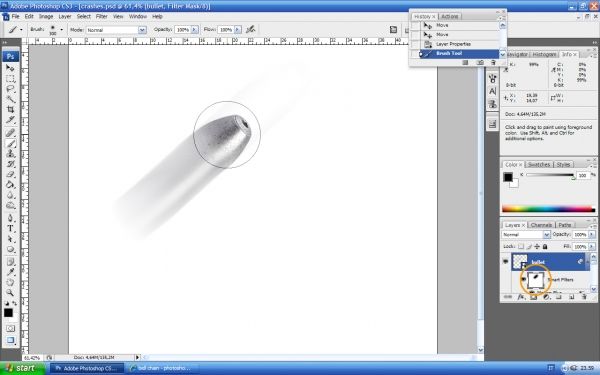Open the Filter menu
The width and height of the screenshot is (600, 375).
click(101, 16)
